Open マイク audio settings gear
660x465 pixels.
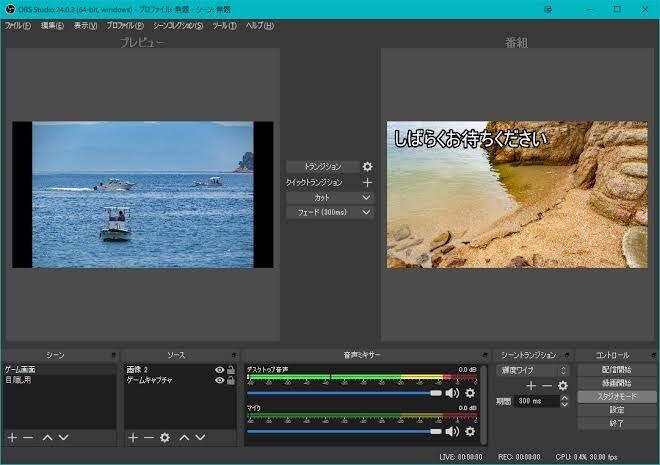[x=470, y=431]
